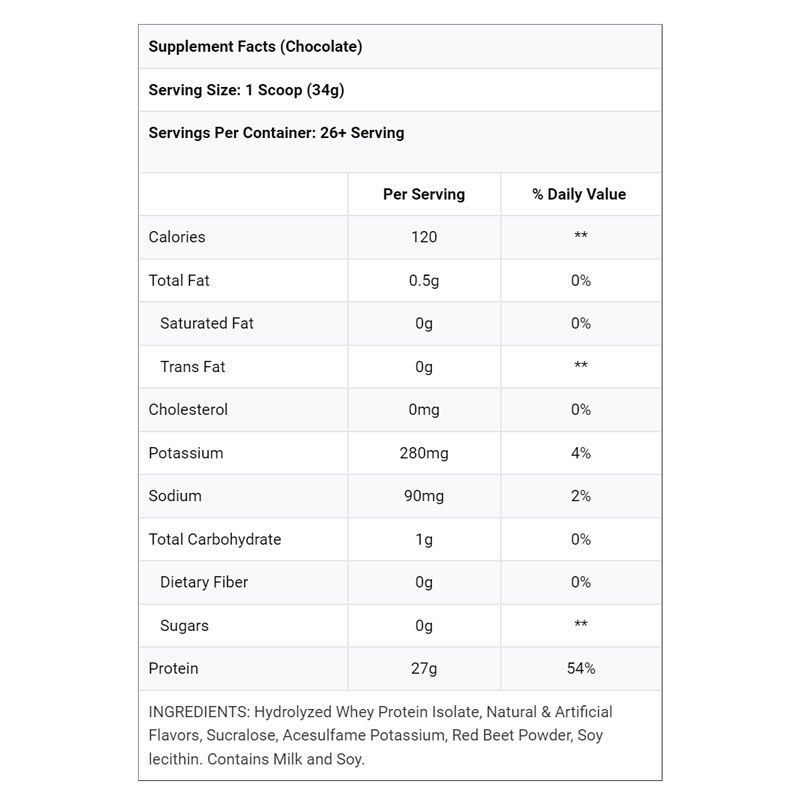Click the Sugars row label
This screenshot has width=800, height=800.
184,626
